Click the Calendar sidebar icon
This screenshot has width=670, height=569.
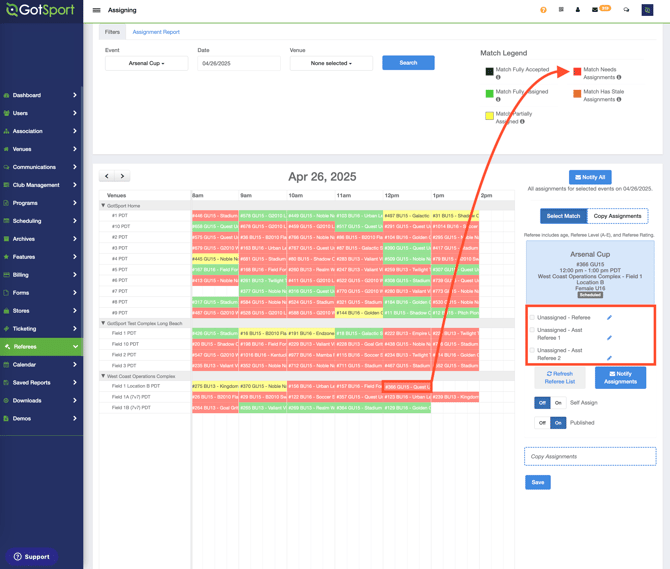pos(6,365)
